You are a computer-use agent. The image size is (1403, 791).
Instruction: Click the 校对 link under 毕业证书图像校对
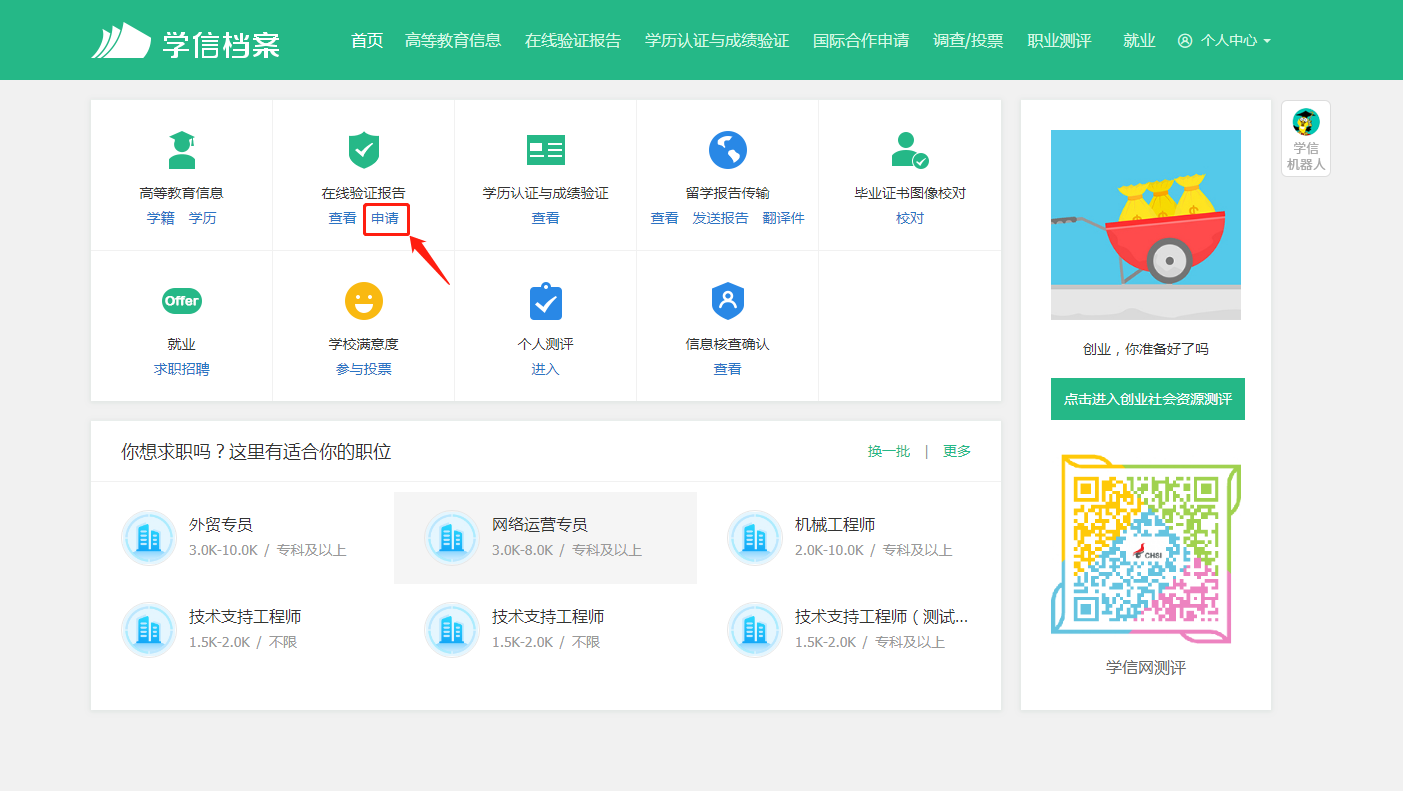pyautogui.click(x=910, y=218)
